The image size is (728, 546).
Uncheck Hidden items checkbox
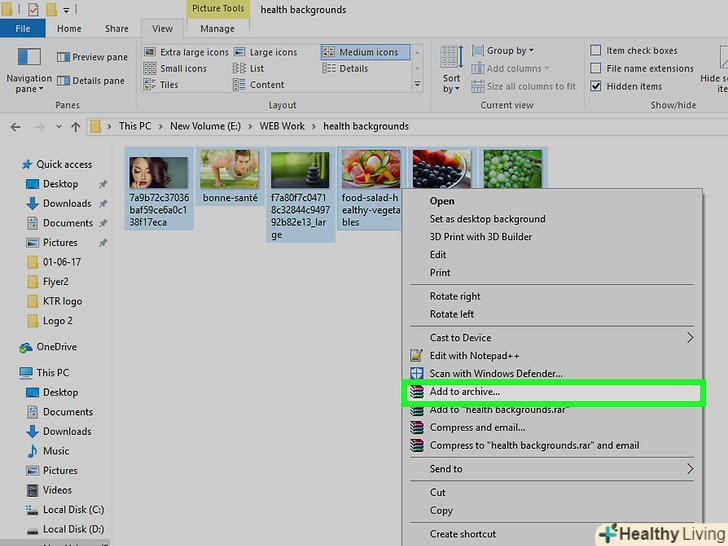(595, 86)
